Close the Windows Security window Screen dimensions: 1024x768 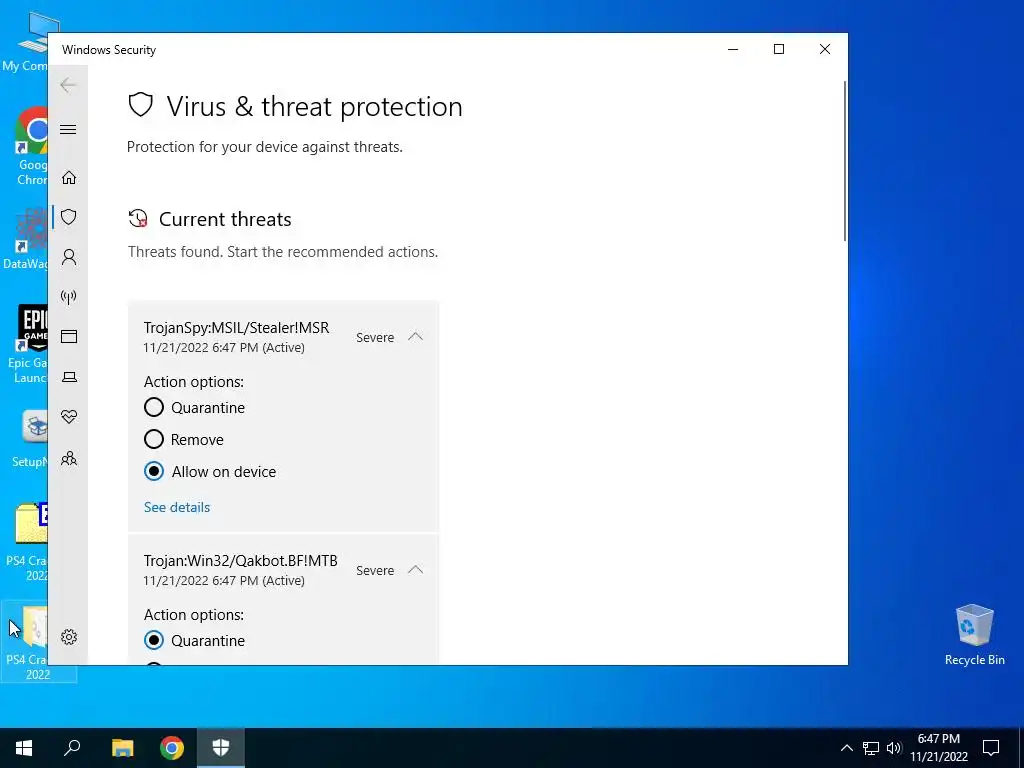pos(824,50)
